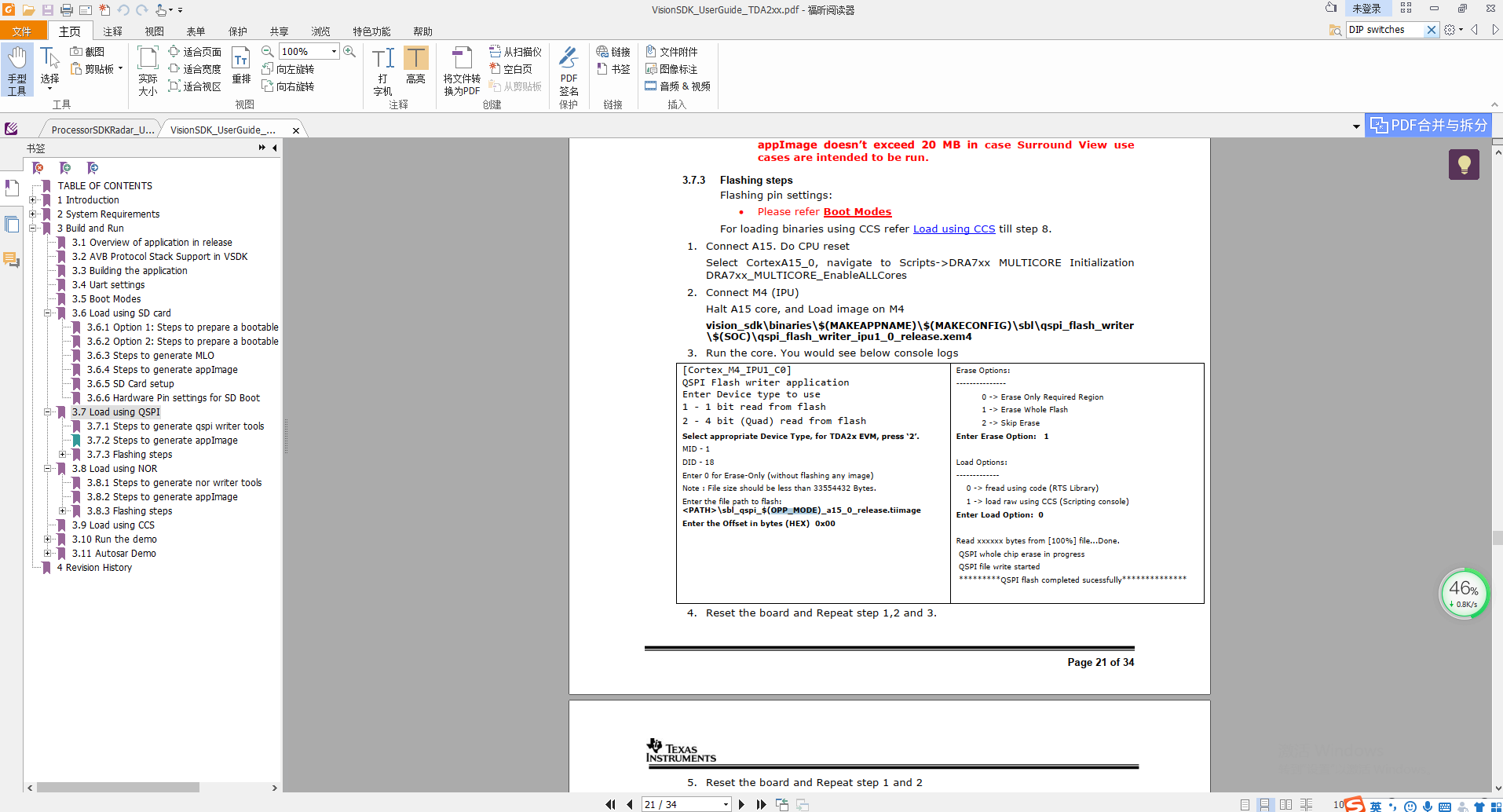Jump to the first page arrow
The image size is (1503, 812).
tap(610, 805)
